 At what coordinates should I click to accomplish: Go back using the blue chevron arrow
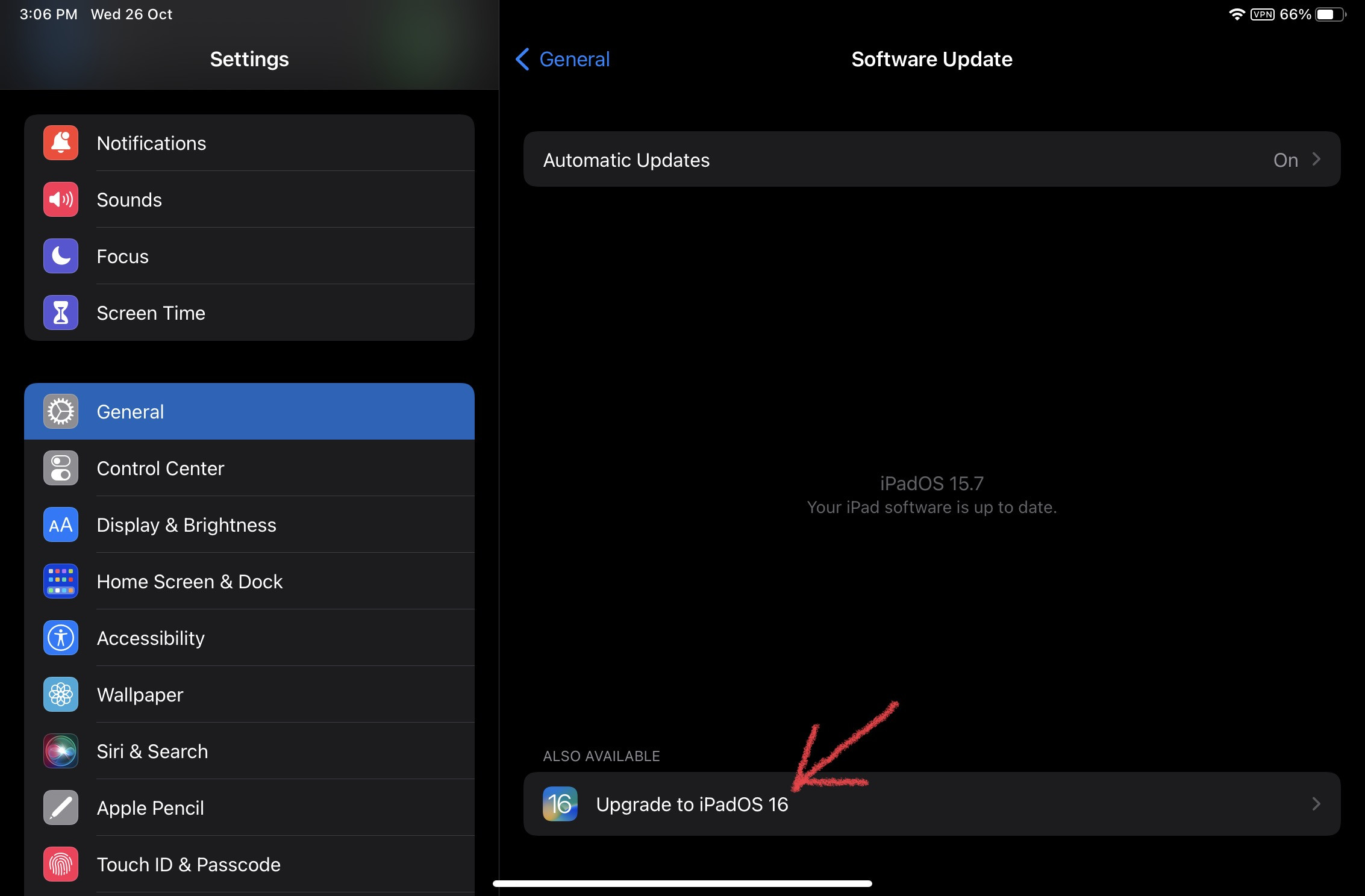(x=522, y=59)
